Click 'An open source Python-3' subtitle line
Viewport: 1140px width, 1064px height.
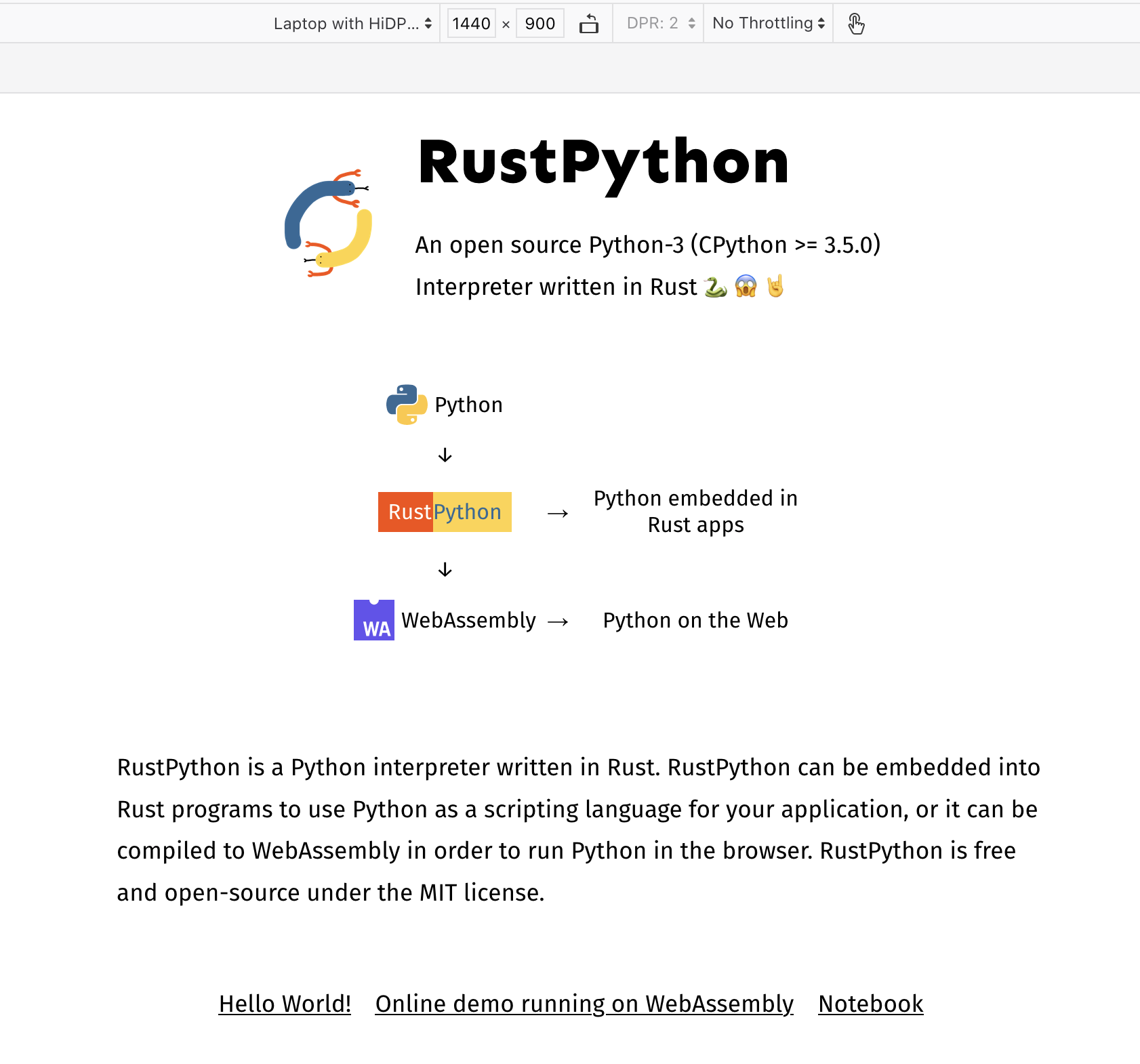pos(648,245)
